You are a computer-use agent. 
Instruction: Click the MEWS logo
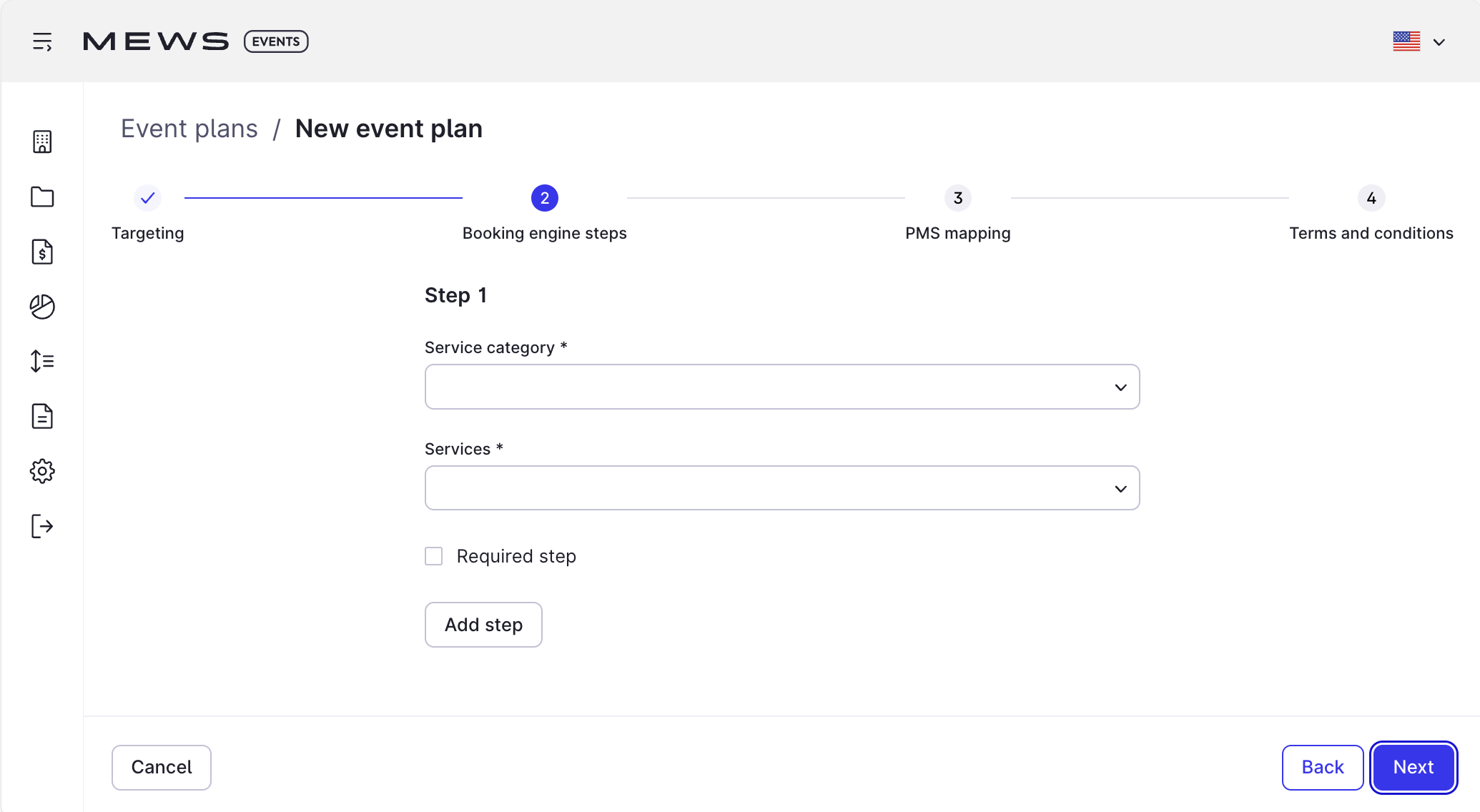point(156,41)
